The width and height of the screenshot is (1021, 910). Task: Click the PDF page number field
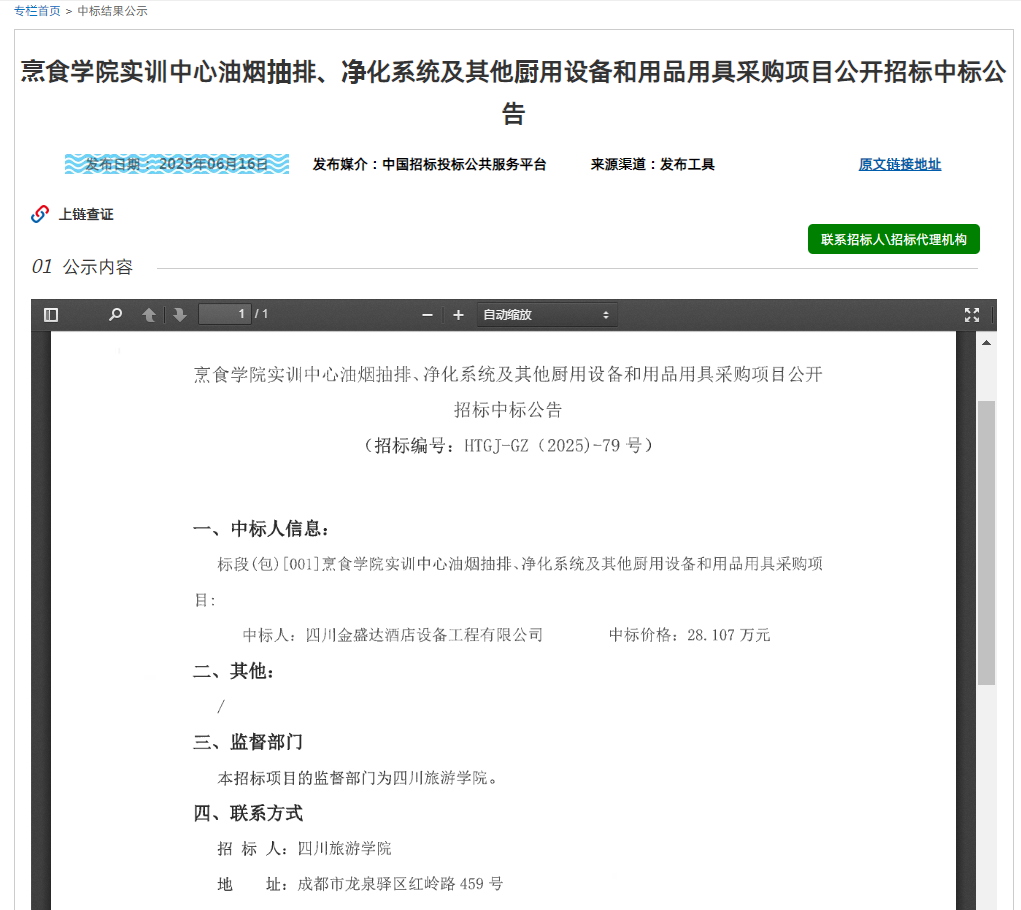[225, 314]
